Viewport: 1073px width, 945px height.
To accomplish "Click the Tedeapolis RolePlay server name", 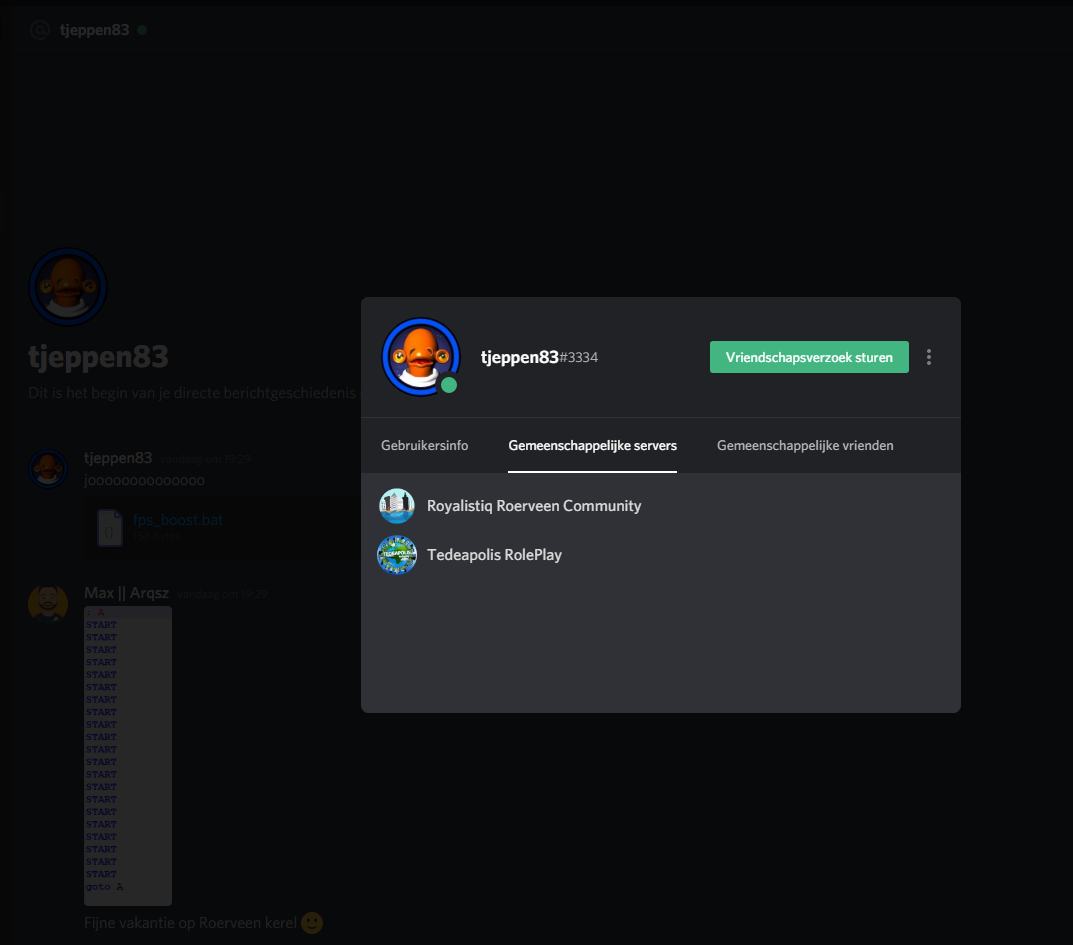I will click(494, 555).
